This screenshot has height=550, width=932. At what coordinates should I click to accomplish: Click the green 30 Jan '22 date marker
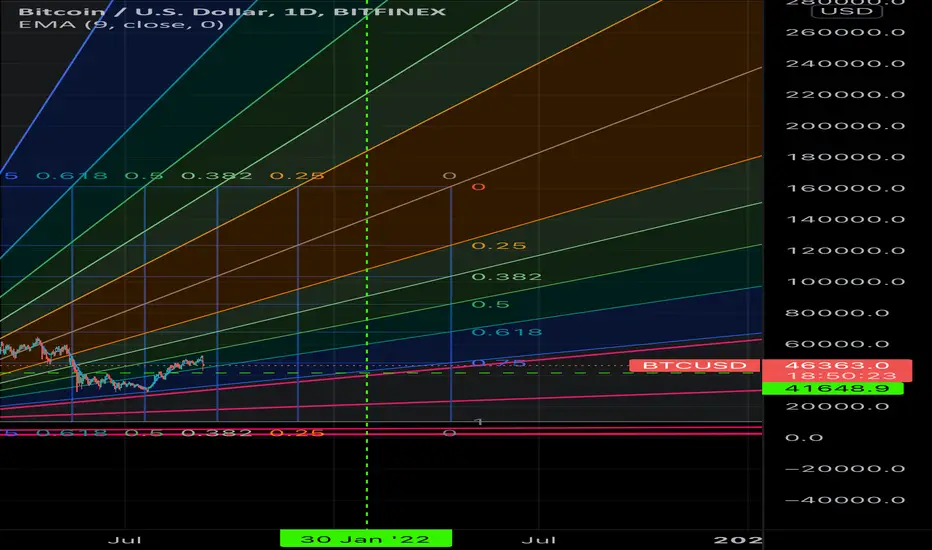[x=366, y=539]
